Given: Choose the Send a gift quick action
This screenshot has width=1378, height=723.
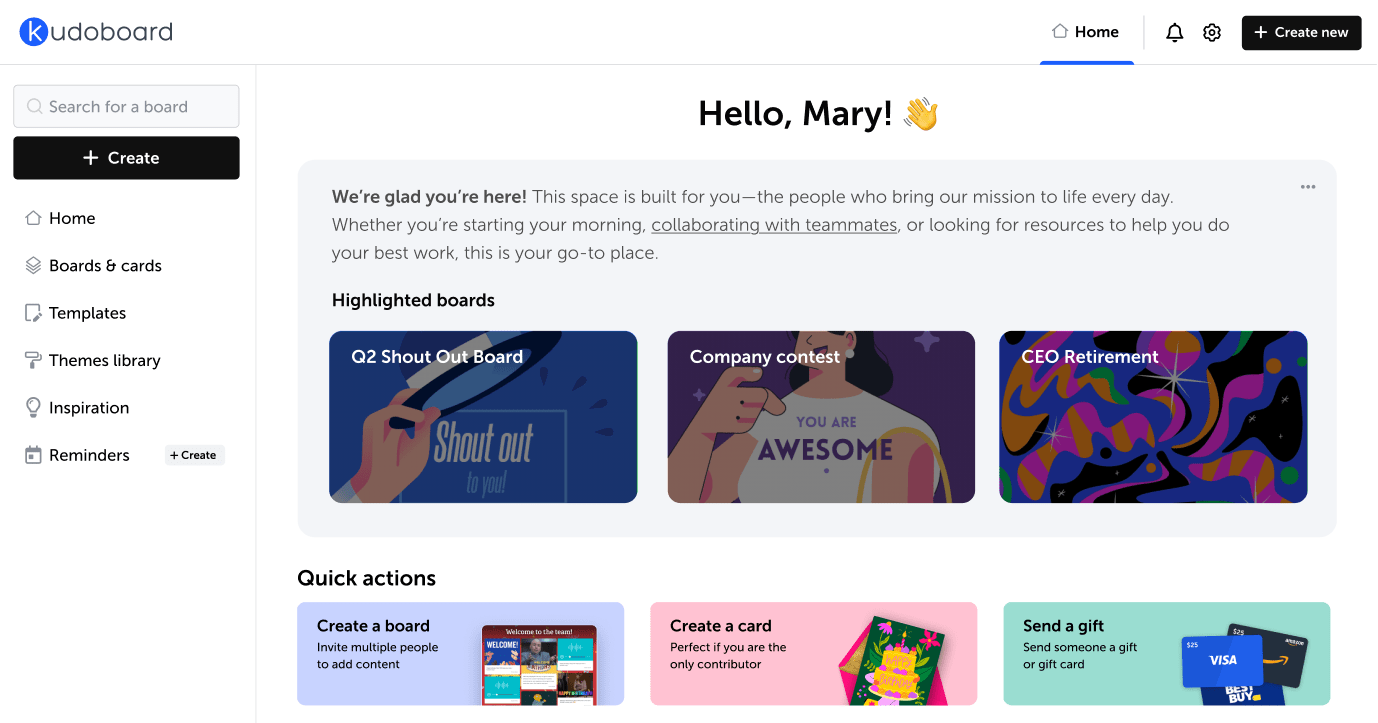Looking at the screenshot, I should [x=1167, y=654].
